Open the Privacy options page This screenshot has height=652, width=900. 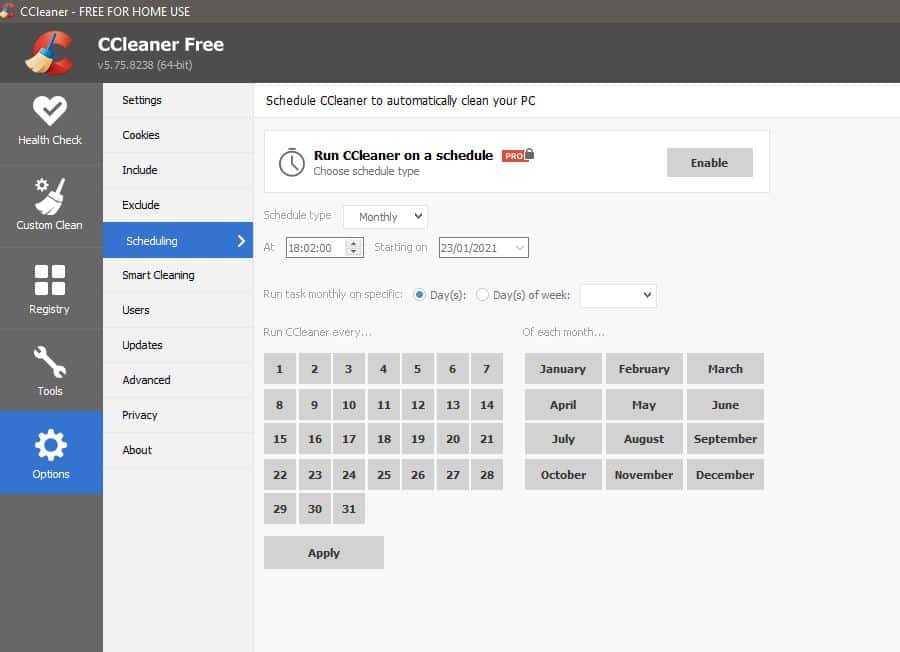tap(178, 416)
